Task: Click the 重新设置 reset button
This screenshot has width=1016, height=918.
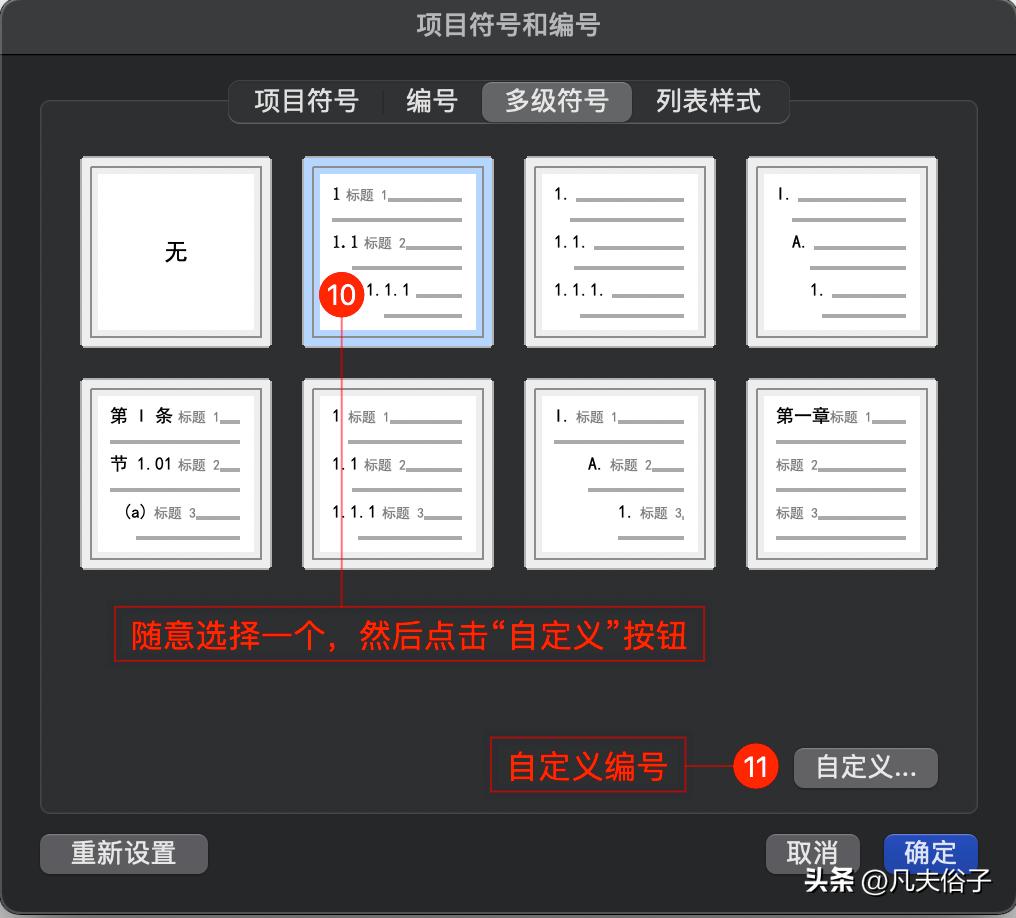Action: [x=123, y=853]
